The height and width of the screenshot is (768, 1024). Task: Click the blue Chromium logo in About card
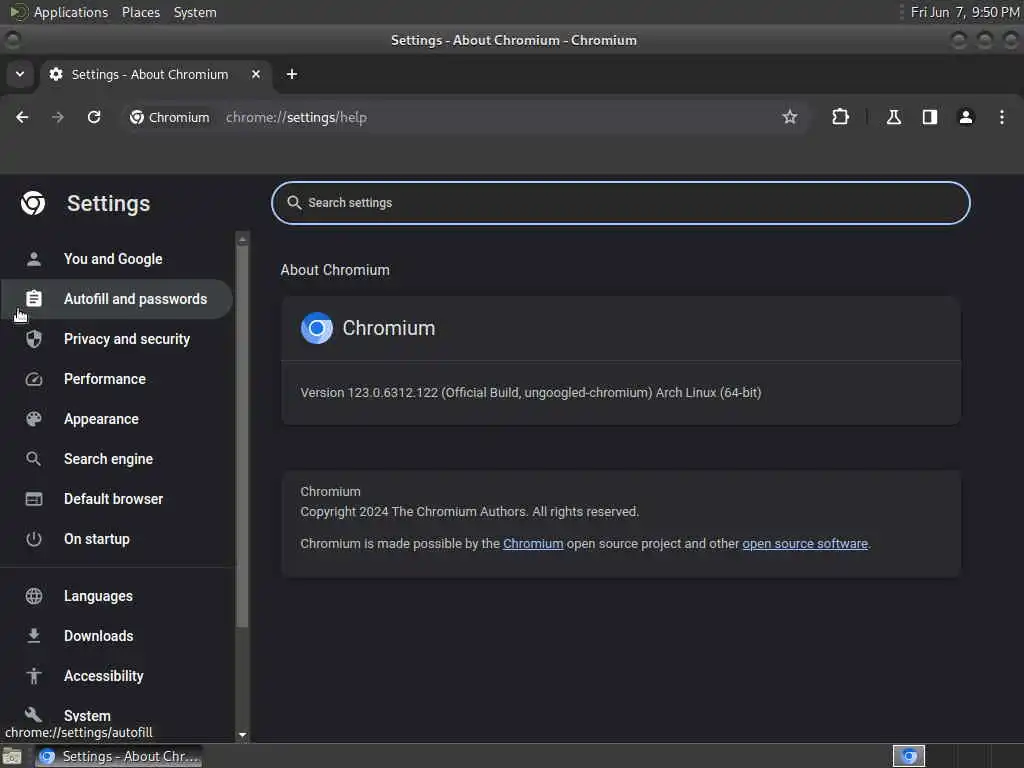(317, 328)
